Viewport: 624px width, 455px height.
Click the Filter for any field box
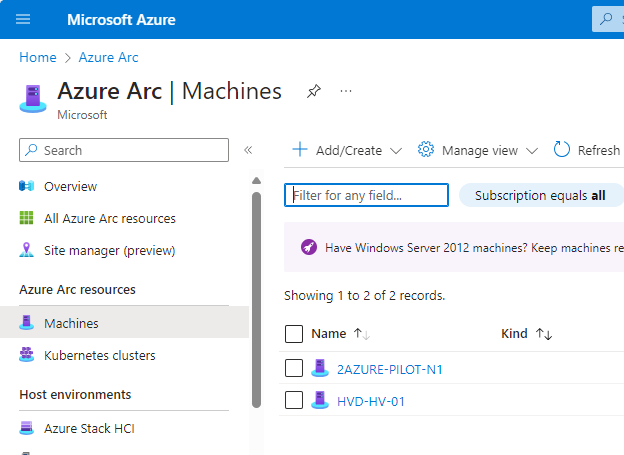coord(366,195)
